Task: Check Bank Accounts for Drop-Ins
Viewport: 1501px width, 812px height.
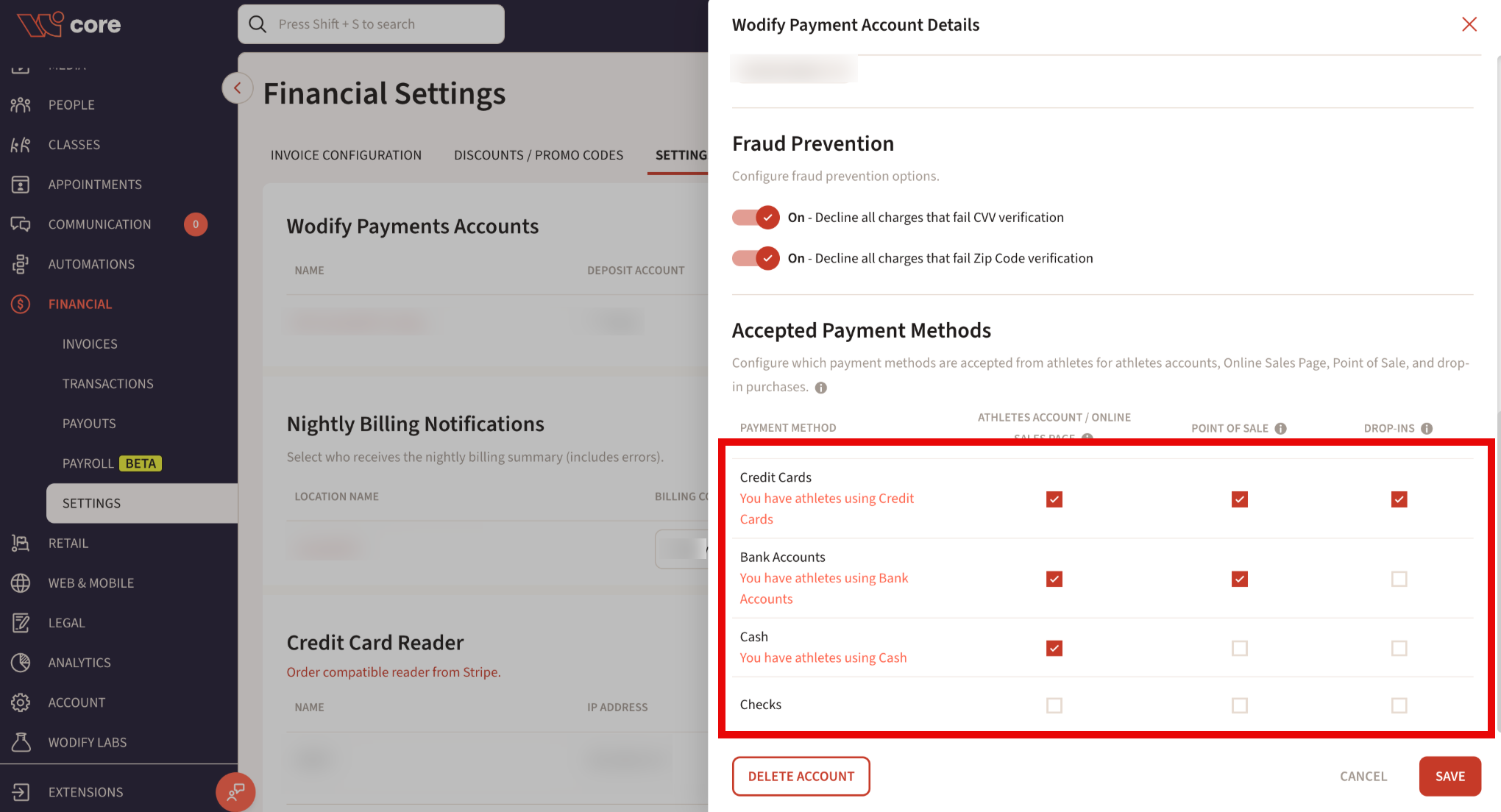Action: pyautogui.click(x=1399, y=579)
